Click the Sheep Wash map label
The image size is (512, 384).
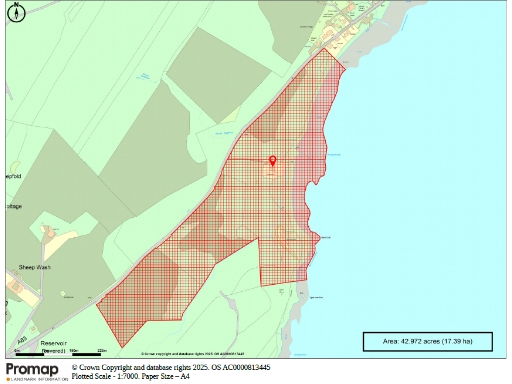coord(35,267)
